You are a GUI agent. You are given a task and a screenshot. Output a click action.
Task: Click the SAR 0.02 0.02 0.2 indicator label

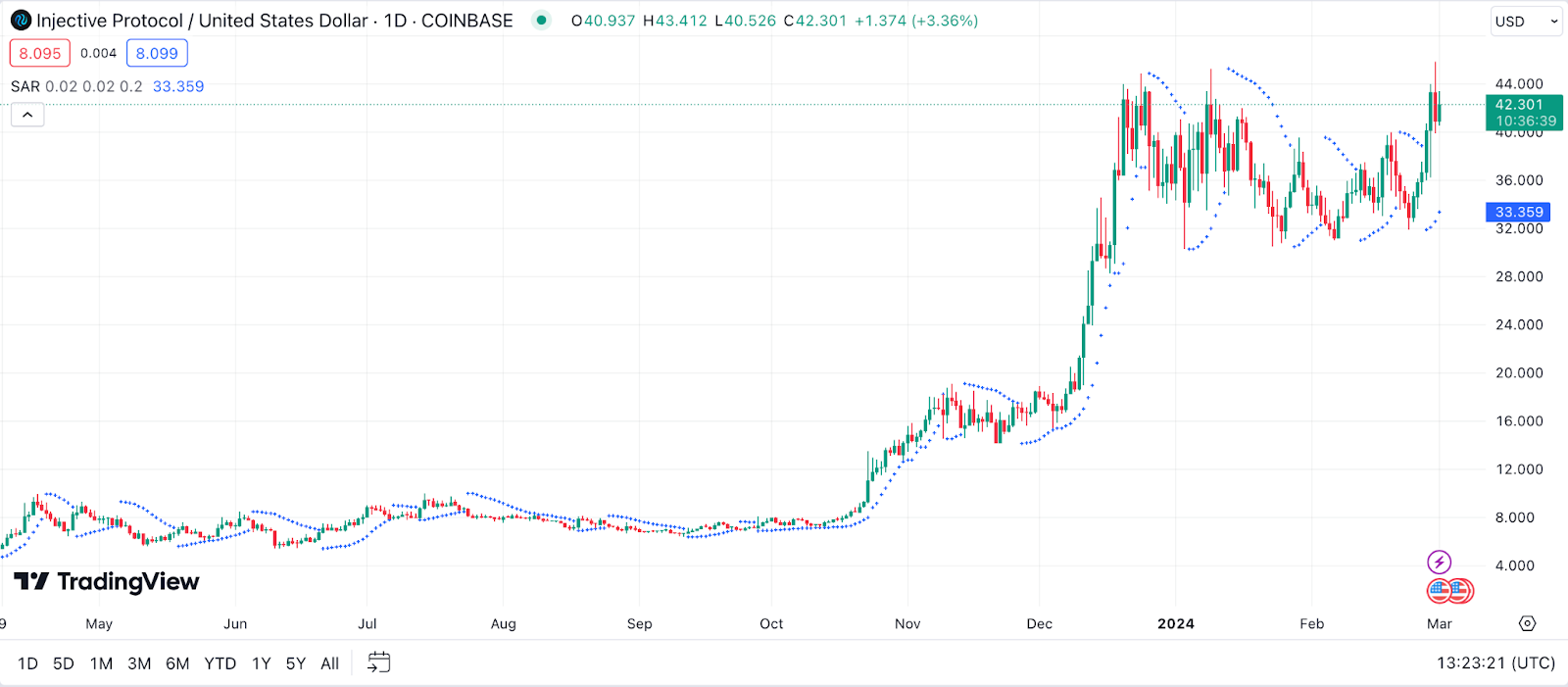pos(76,86)
